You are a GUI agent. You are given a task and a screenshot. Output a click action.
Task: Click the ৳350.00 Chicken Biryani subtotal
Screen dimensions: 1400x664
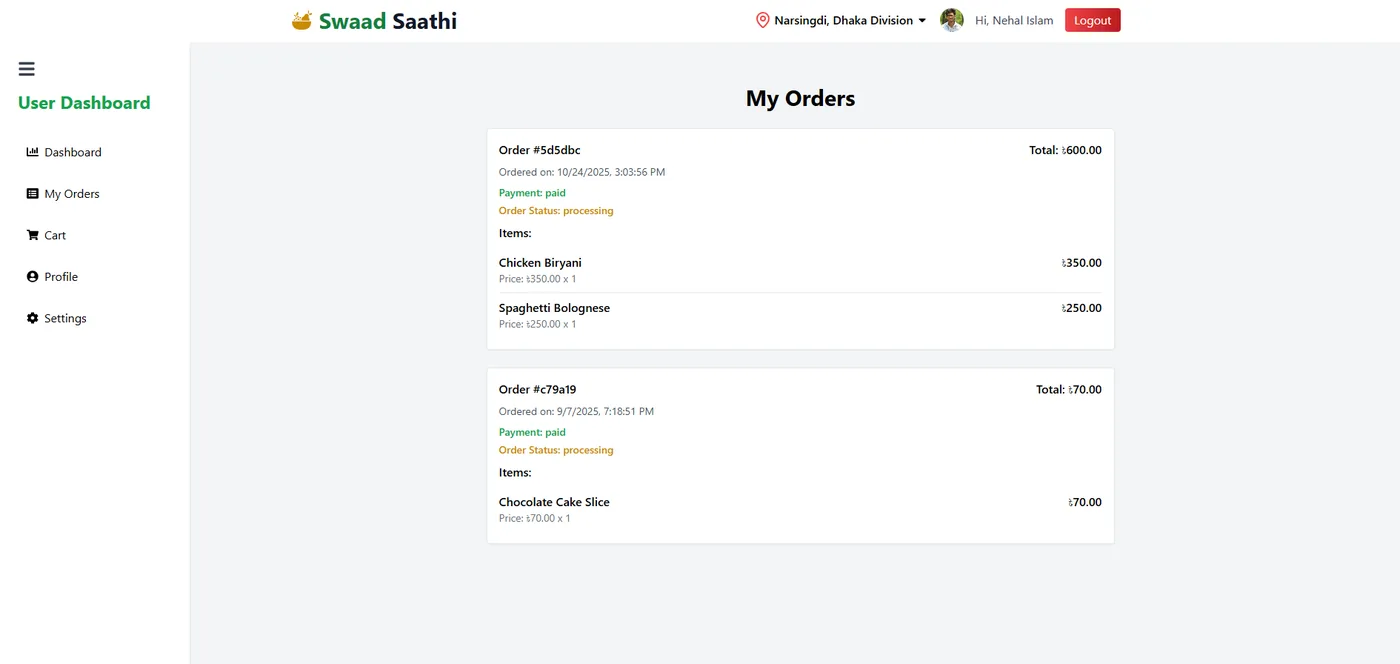pyautogui.click(x=1082, y=263)
